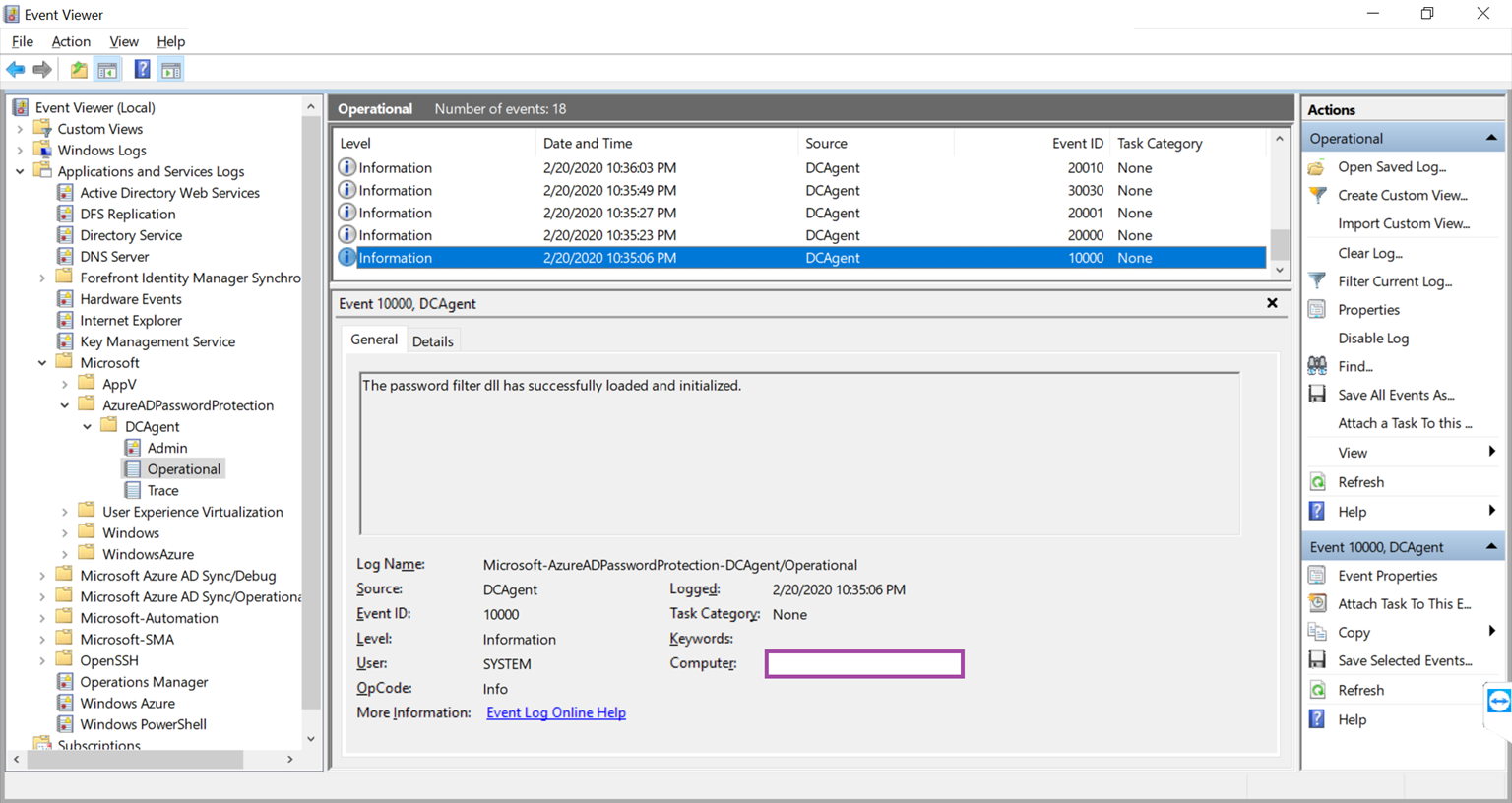Open the View submenu arrow in Actions
Screen dimensions: 1512x803
1492,452
